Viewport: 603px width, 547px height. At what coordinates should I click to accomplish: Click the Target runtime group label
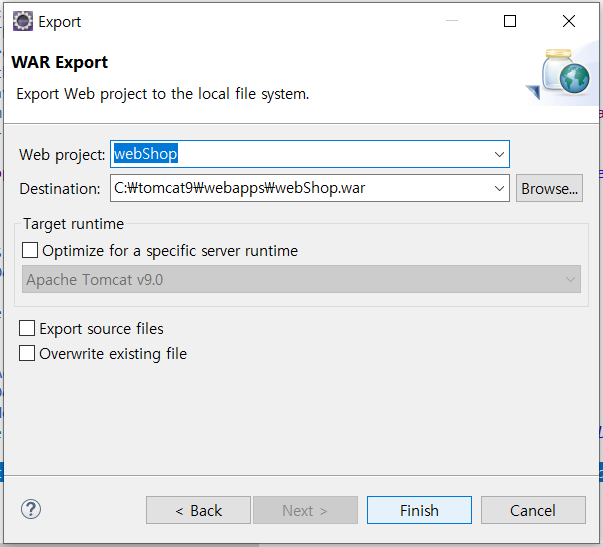[x=73, y=224]
